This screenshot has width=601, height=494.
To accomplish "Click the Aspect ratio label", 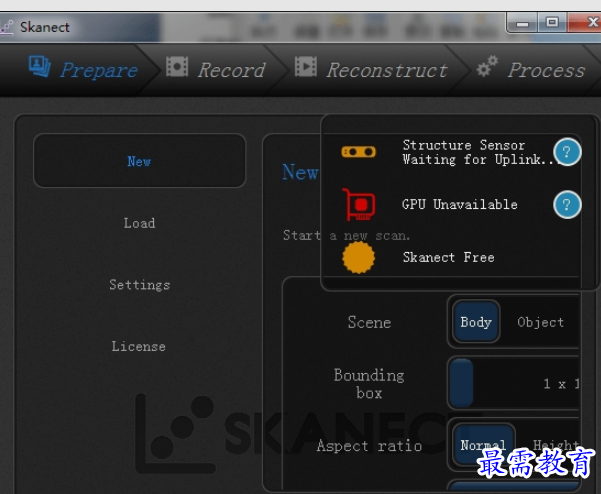I will [369, 446].
